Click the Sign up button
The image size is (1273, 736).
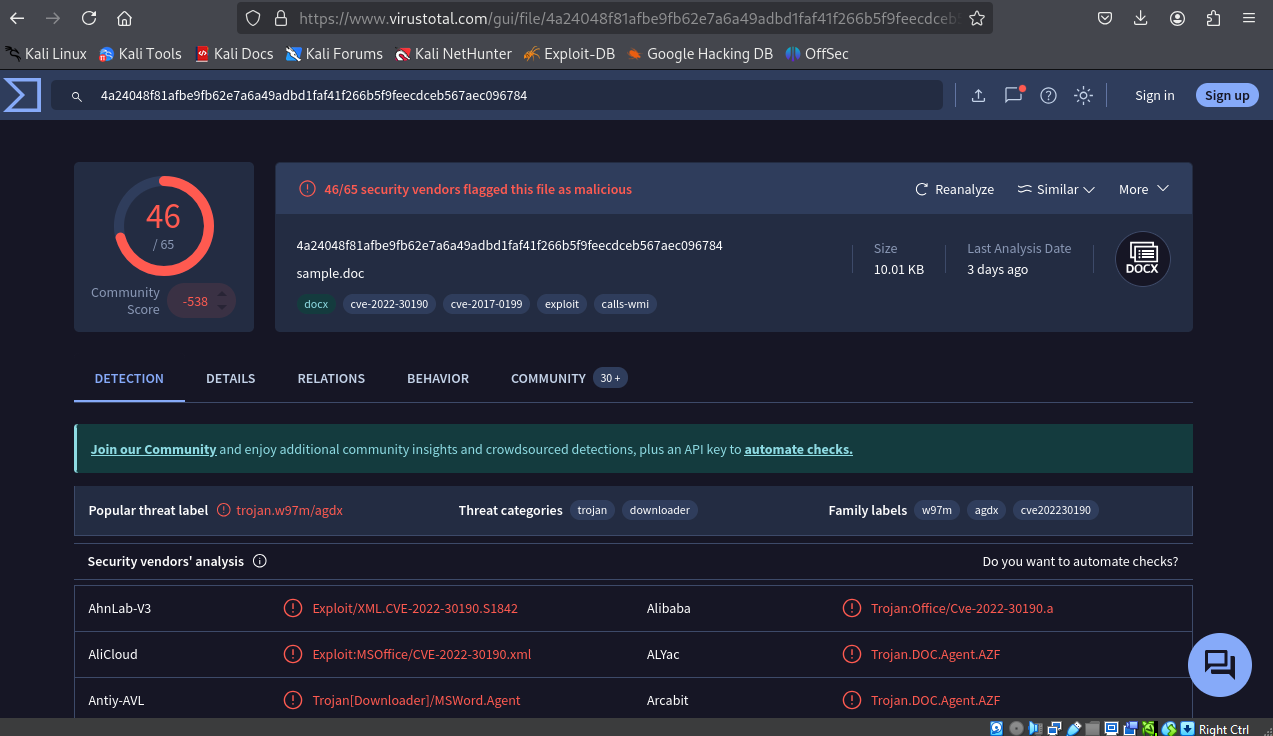pyautogui.click(x=1227, y=95)
